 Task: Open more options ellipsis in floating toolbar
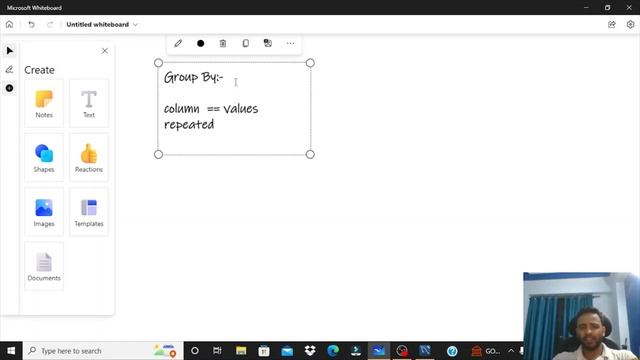pyautogui.click(x=290, y=43)
